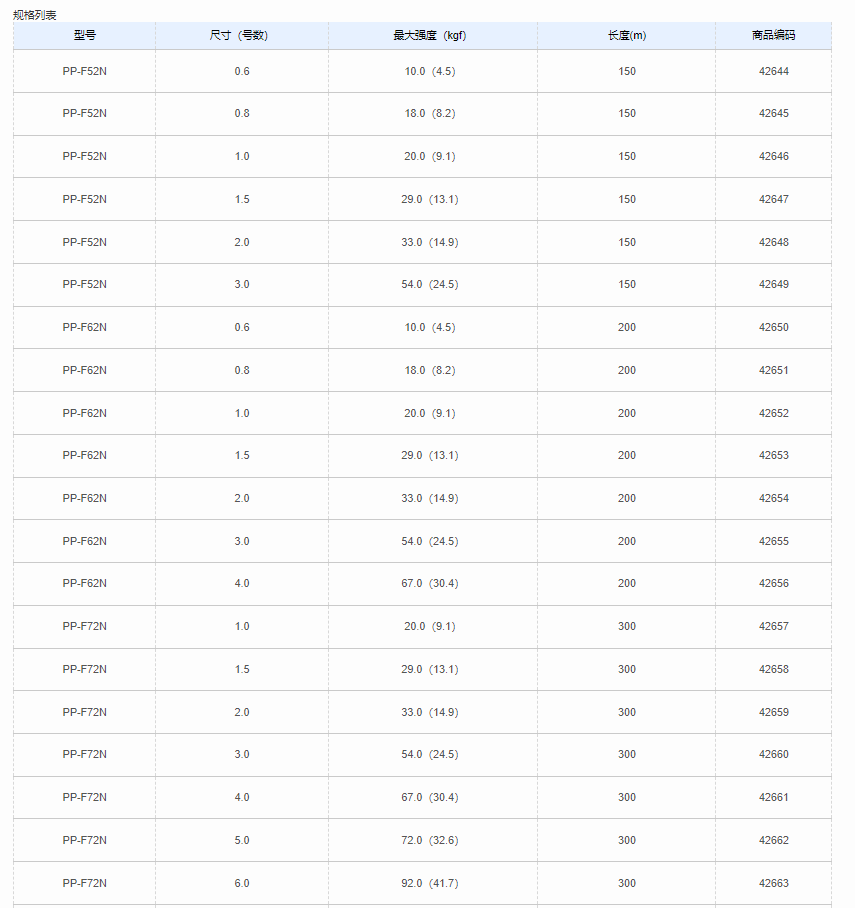Select product code 42649
Screen dimensions: 868x908
(774, 284)
